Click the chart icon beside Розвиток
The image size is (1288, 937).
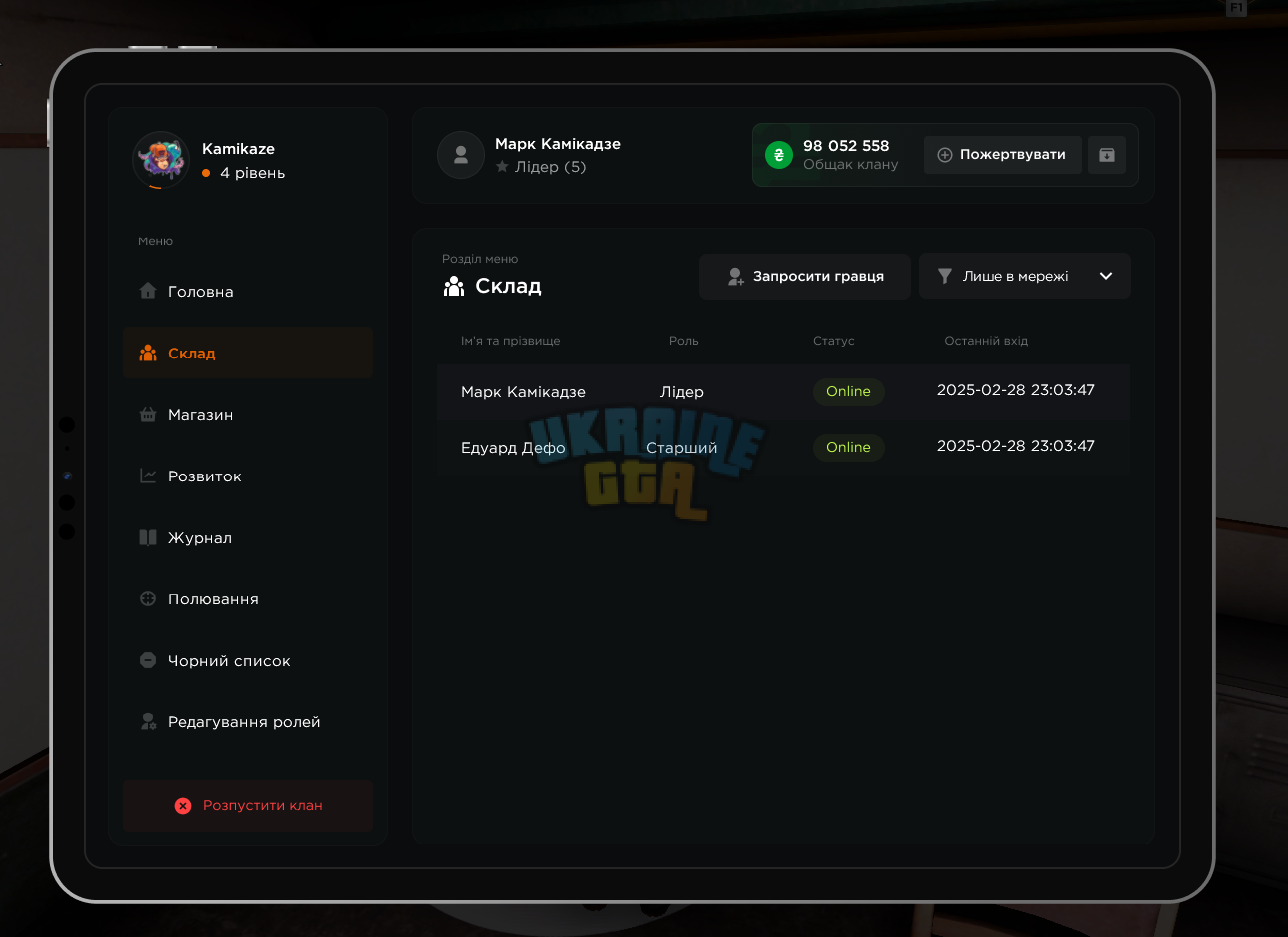tap(148, 476)
